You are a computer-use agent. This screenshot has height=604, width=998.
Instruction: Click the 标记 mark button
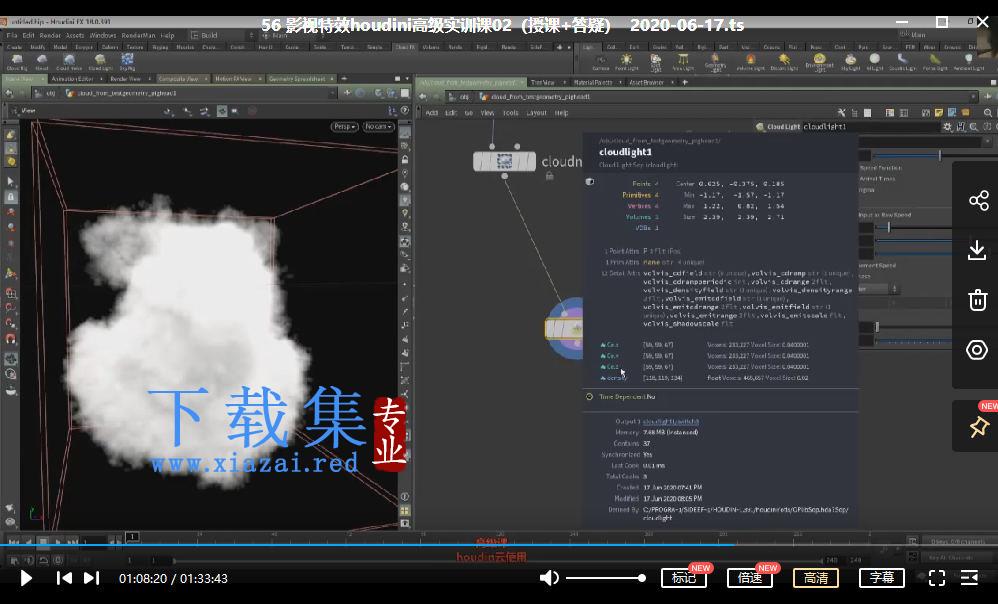[684, 578]
